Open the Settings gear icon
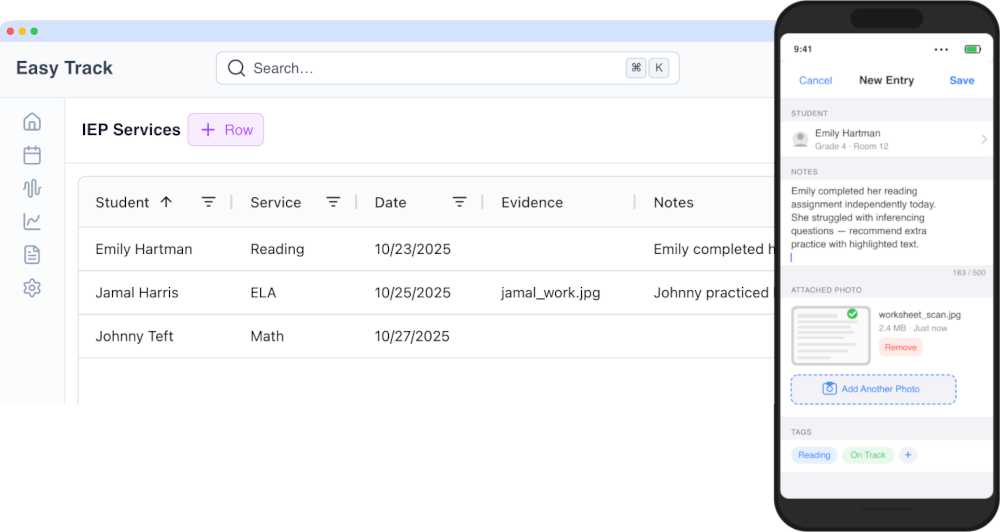This screenshot has height=532, width=1000. click(32, 288)
